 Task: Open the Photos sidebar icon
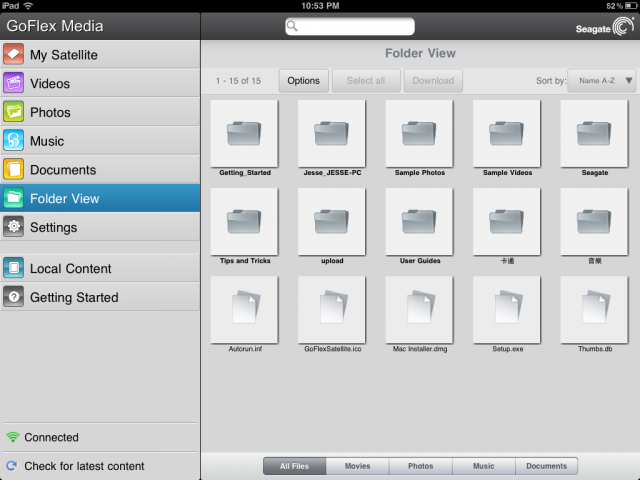pos(13,112)
